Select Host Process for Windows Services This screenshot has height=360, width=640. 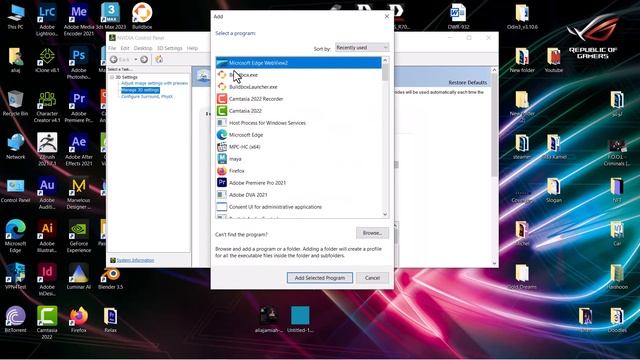point(298,123)
